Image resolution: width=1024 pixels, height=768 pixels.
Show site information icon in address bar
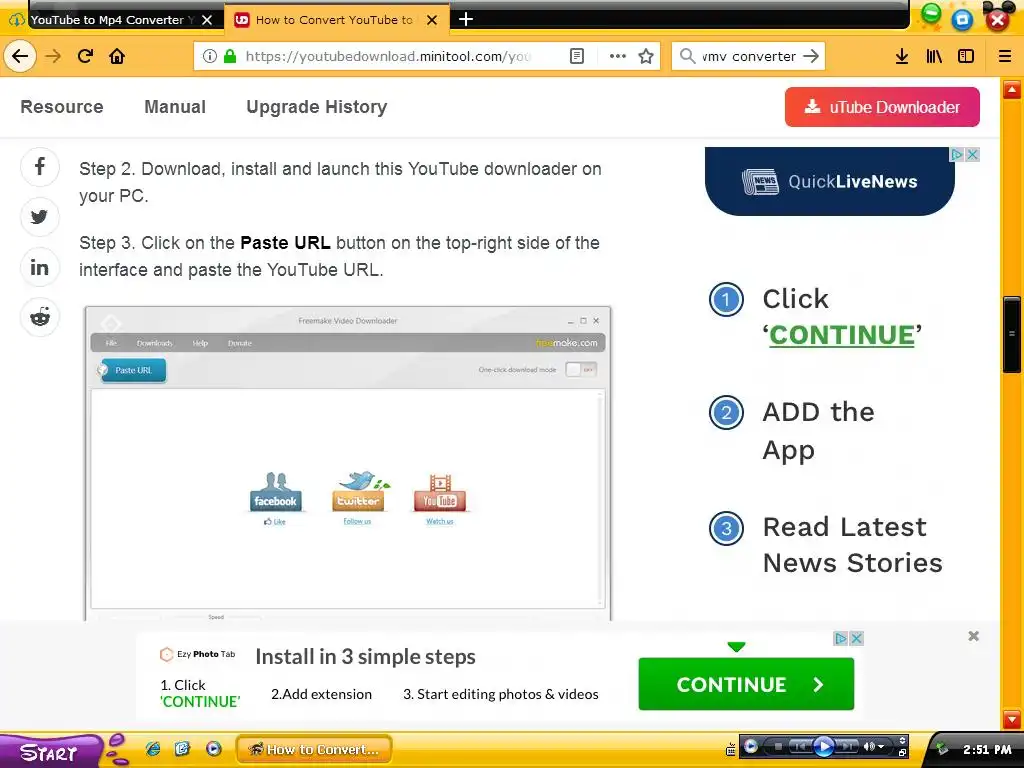tap(210, 56)
